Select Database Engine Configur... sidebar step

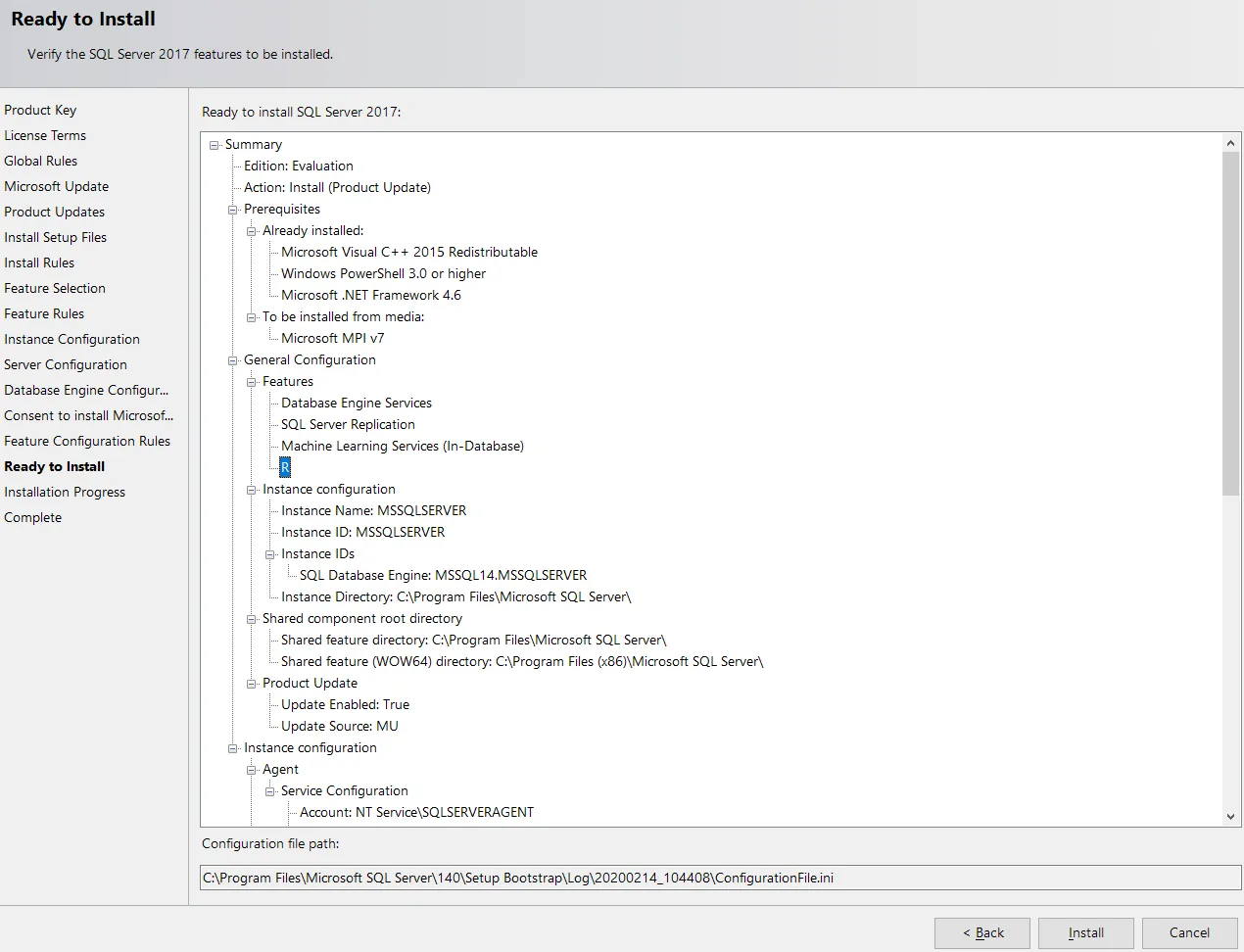[x=86, y=390]
